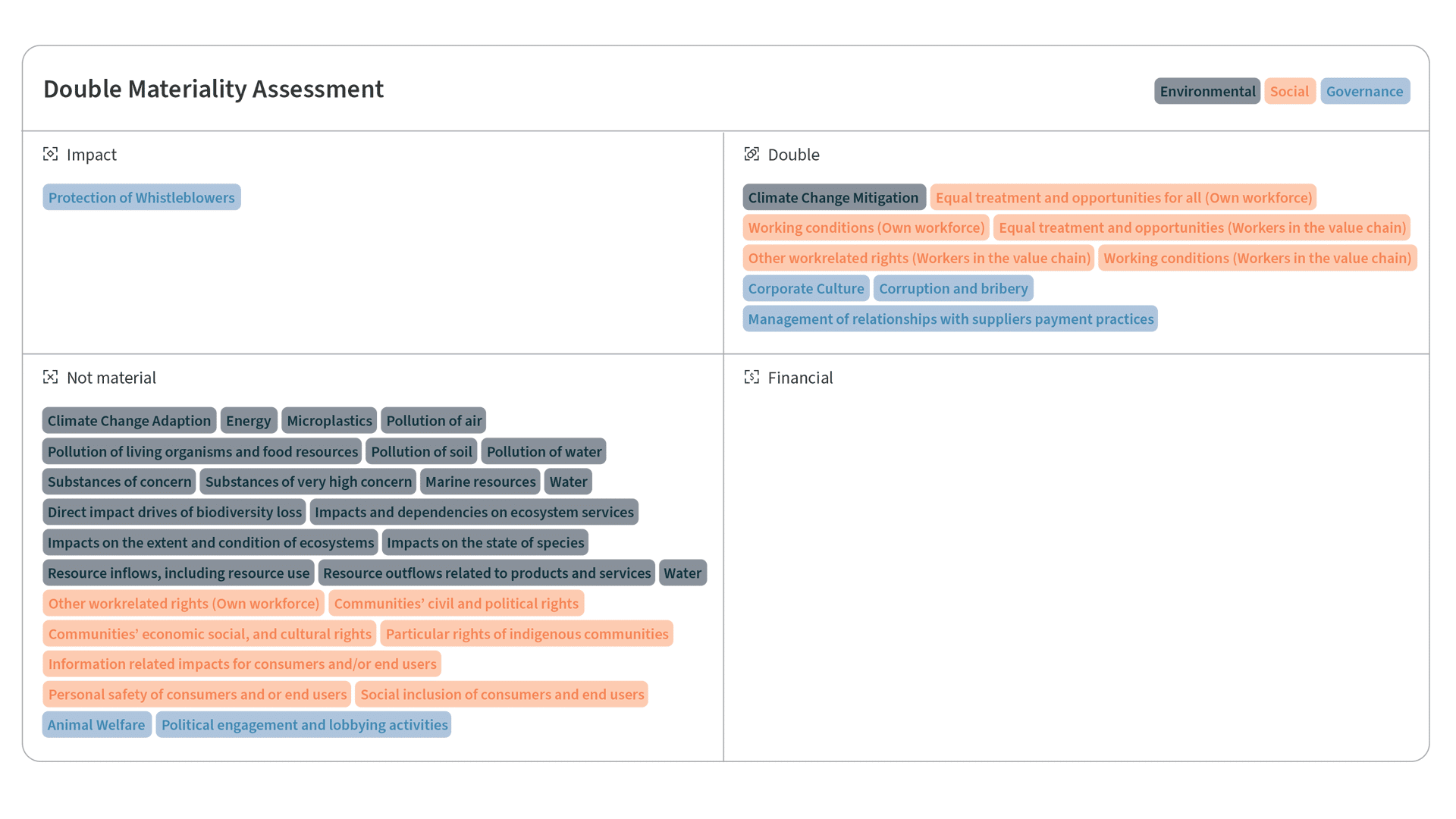Select the Corruption and bribery tag
1456x819 pixels.
pos(953,288)
